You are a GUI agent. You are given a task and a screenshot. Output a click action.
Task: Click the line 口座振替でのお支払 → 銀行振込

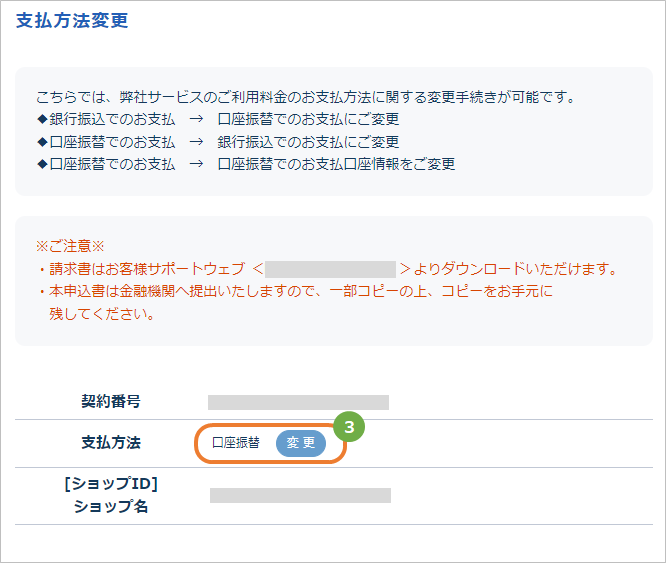click(x=218, y=142)
